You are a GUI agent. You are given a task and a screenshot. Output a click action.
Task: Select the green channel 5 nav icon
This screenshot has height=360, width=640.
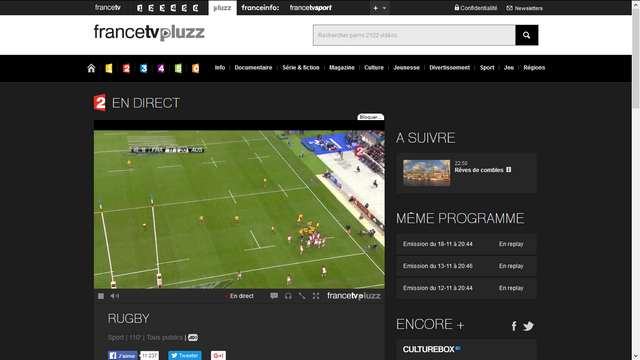178,68
